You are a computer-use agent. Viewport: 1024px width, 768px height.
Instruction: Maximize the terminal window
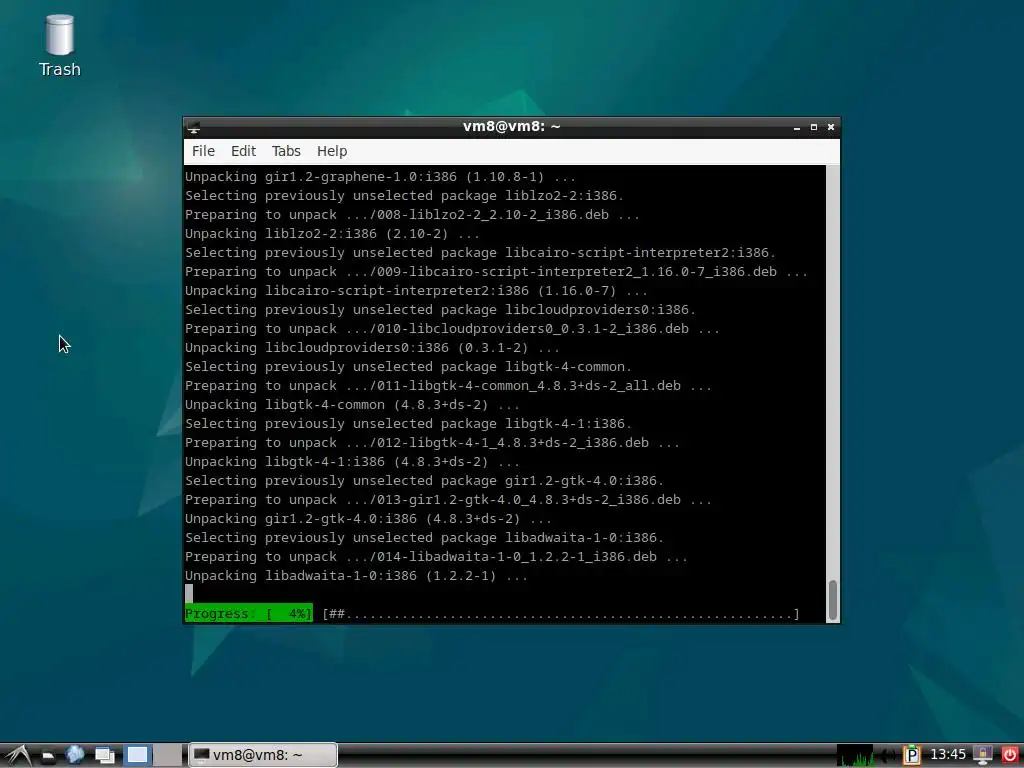pyautogui.click(x=814, y=127)
